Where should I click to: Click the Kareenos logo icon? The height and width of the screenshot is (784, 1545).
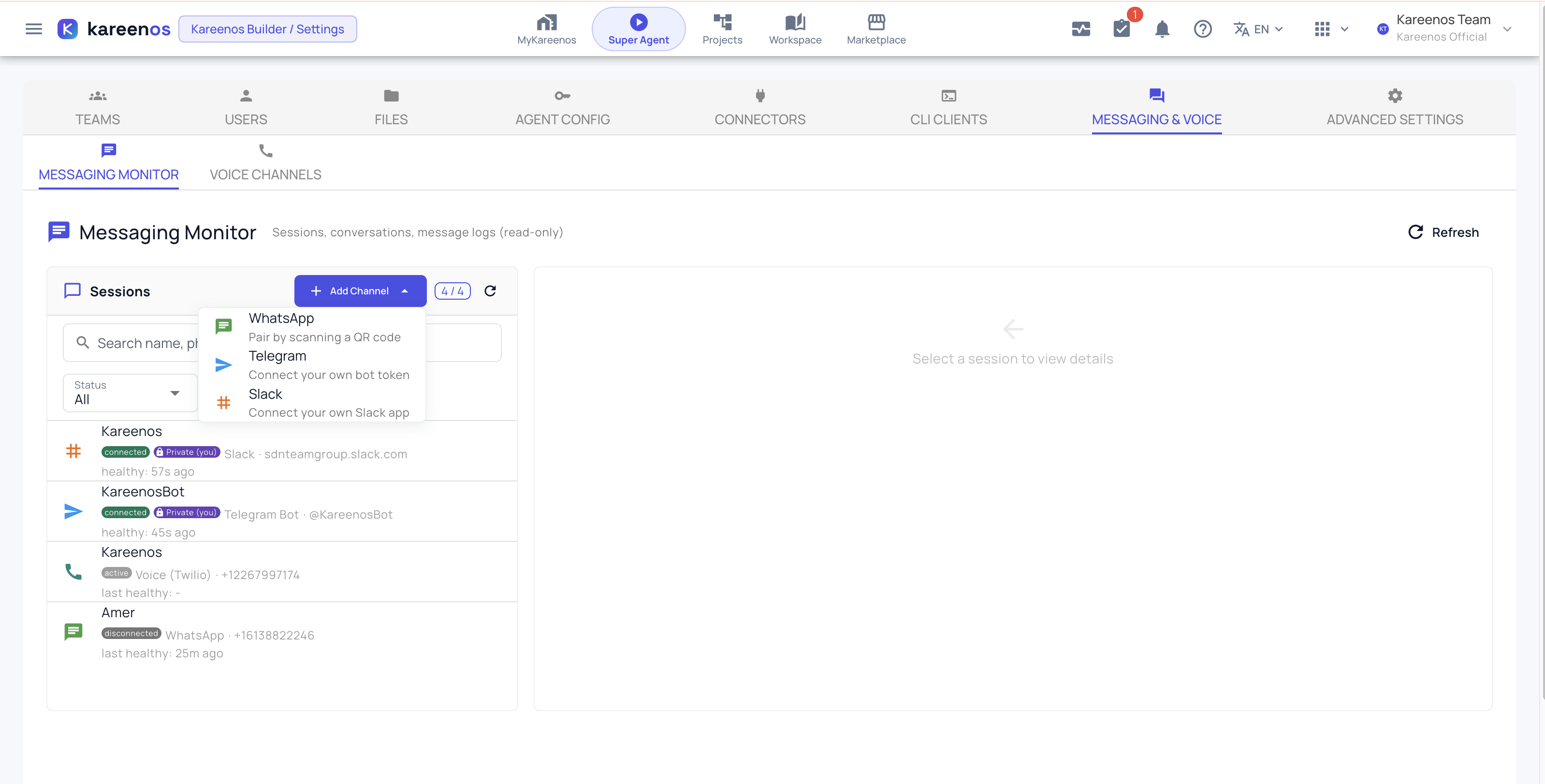click(x=67, y=29)
